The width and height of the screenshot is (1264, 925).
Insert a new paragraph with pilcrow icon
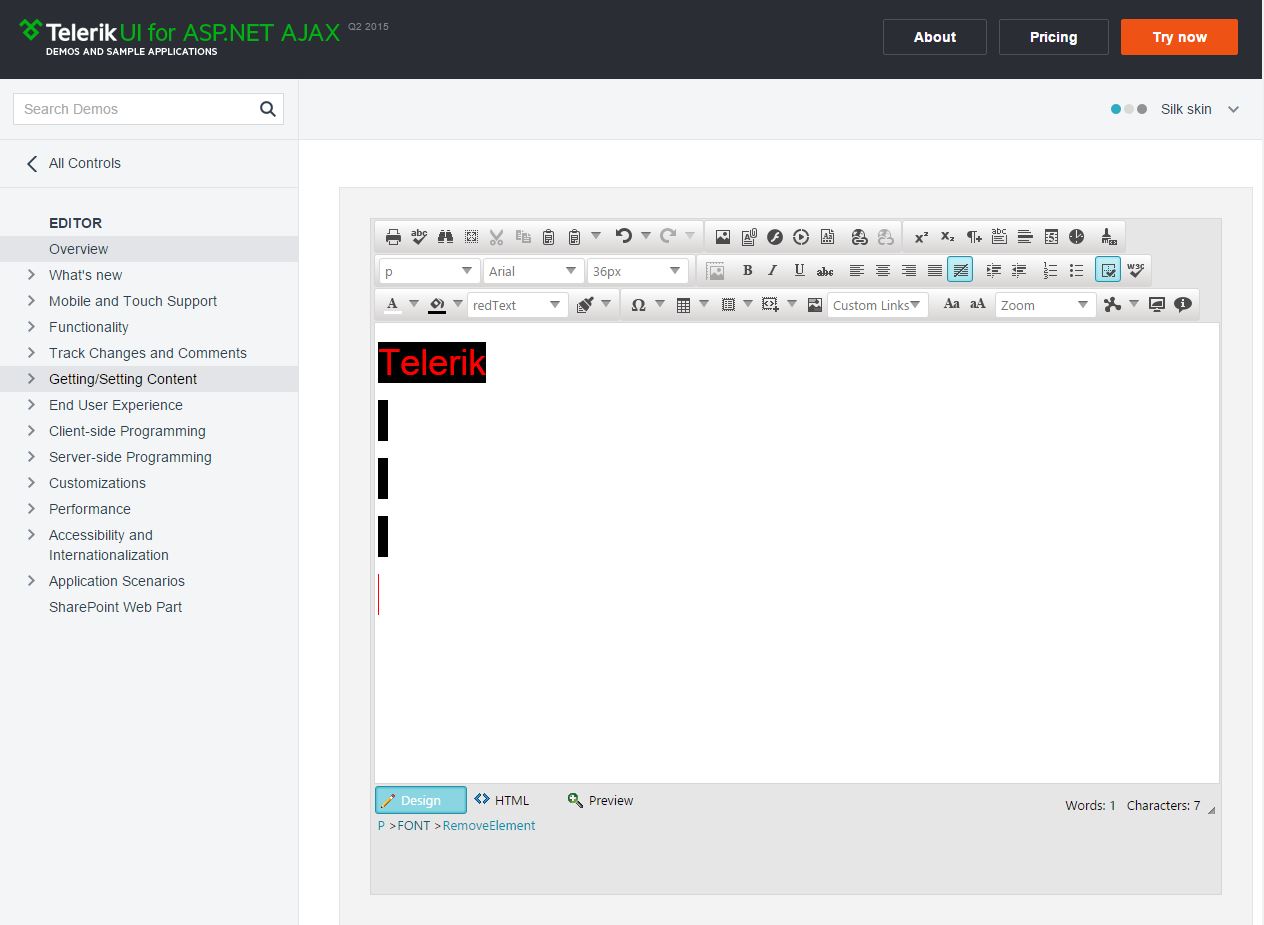pyautogui.click(x=973, y=237)
